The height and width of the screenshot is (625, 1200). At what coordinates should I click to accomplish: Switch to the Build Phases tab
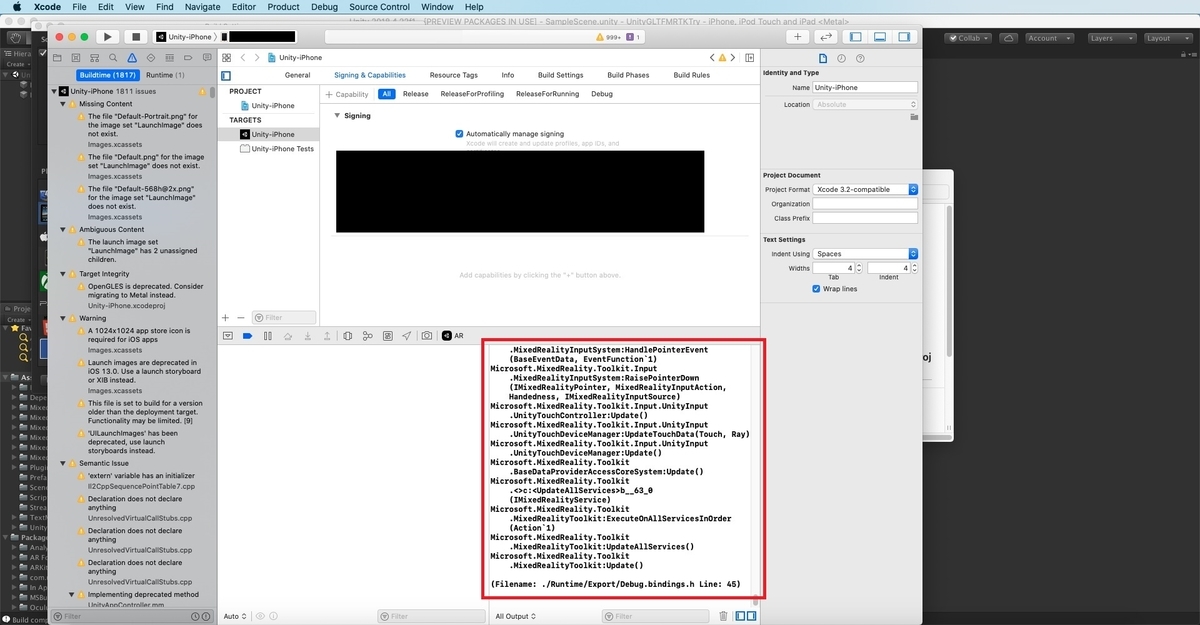point(628,75)
